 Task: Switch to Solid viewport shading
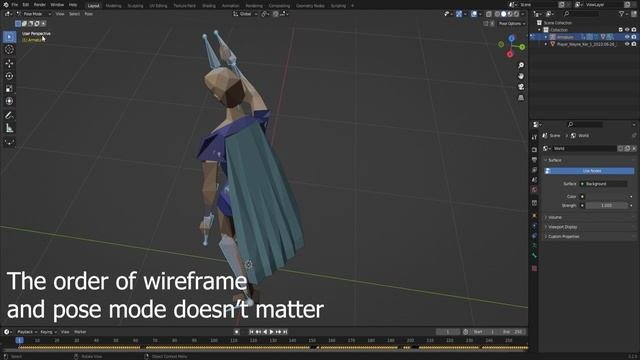click(503, 14)
